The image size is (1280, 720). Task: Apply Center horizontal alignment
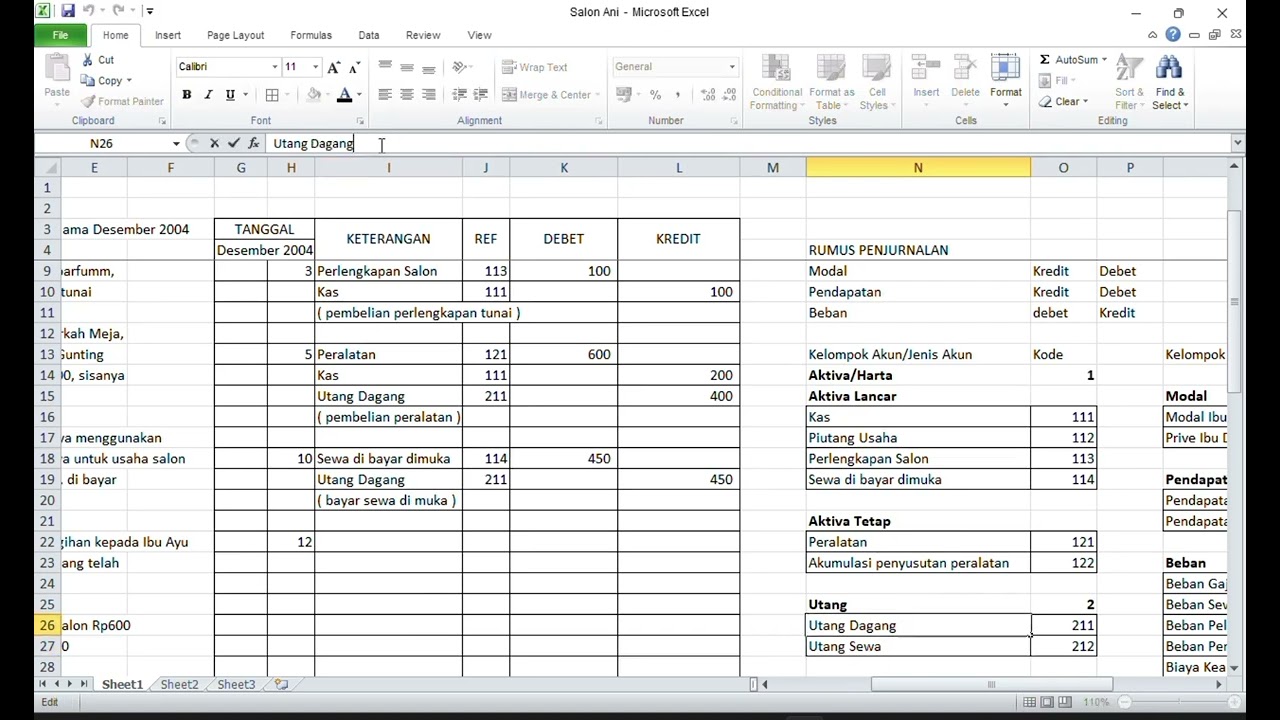[407, 95]
